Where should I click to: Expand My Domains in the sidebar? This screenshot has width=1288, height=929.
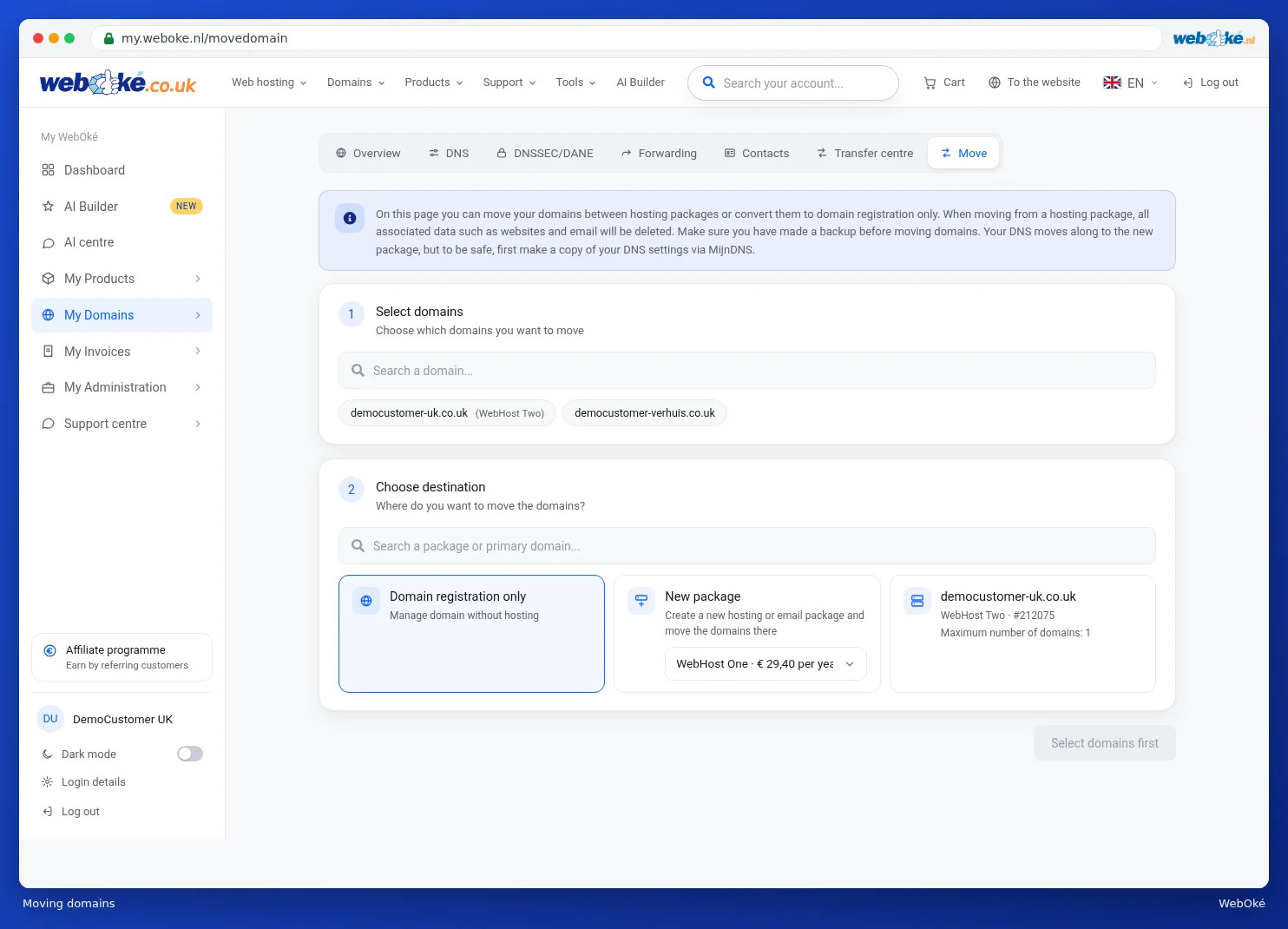coord(122,315)
